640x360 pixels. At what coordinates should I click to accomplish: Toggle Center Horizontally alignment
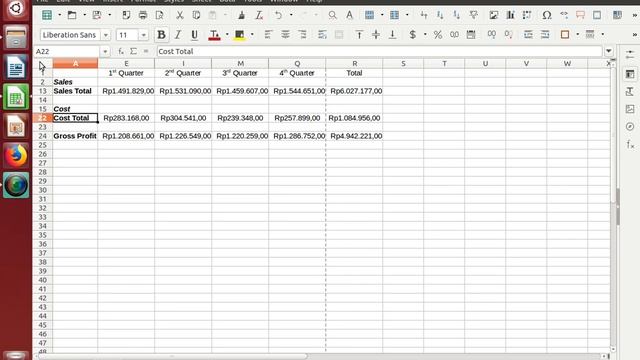pyautogui.click(x=285, y=35)
